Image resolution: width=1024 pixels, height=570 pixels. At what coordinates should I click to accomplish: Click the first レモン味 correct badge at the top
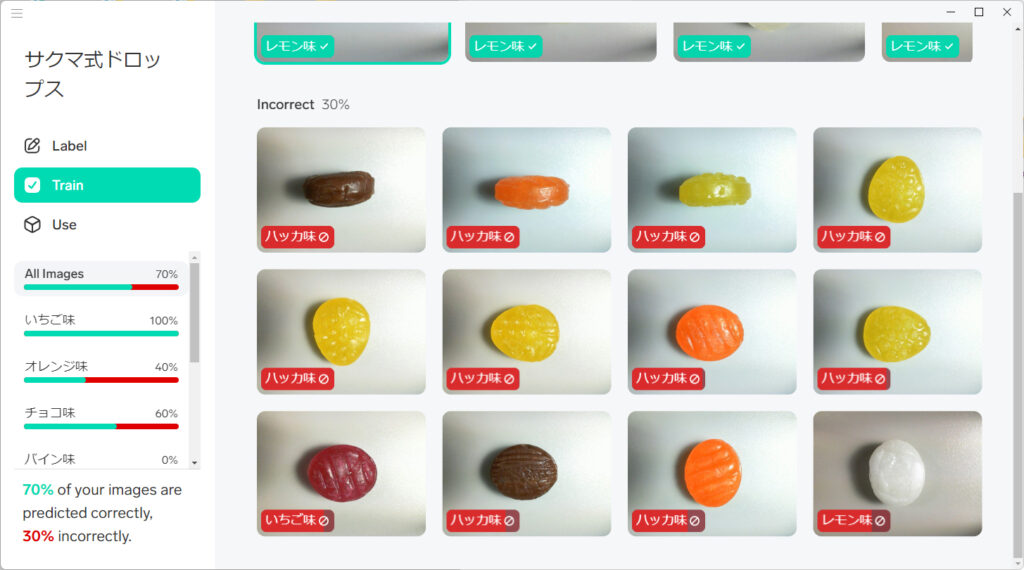[297, 46]
